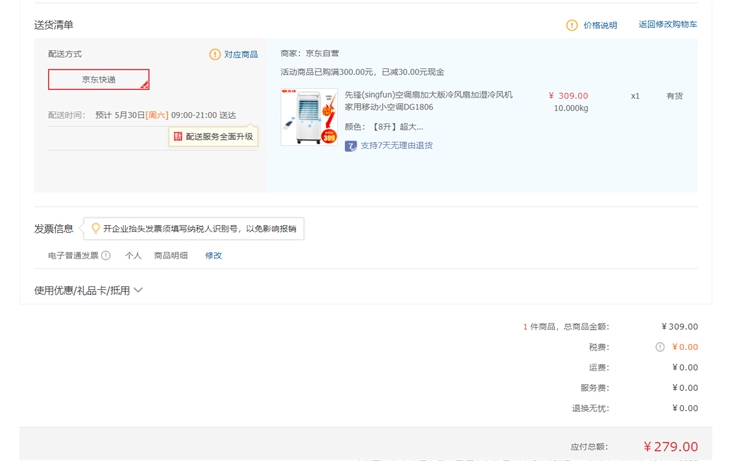Click the info icon beside 电子普通发票
The width and height of the screenshot is (750, 461).
[x=106, y=255]
